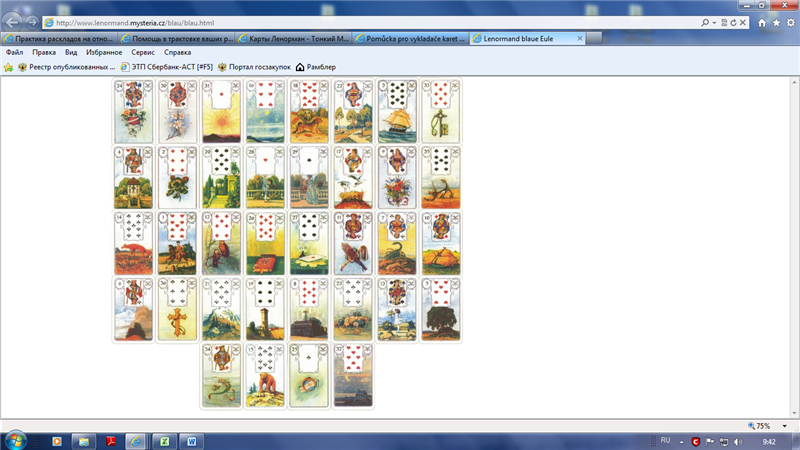Select card 36 Cross
Image resolution: width=800 pixels, height=450 pixels.
[177, 309]
